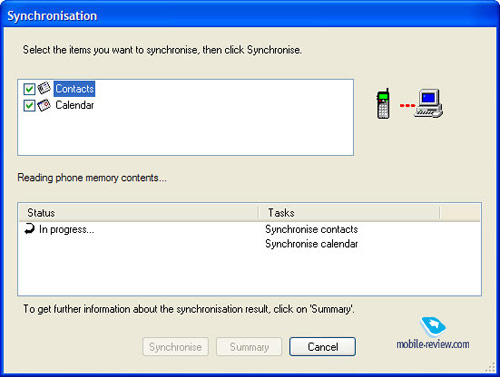Click the Cancel button
Screen dimensions: 500x377
click(x=322, y=347)
